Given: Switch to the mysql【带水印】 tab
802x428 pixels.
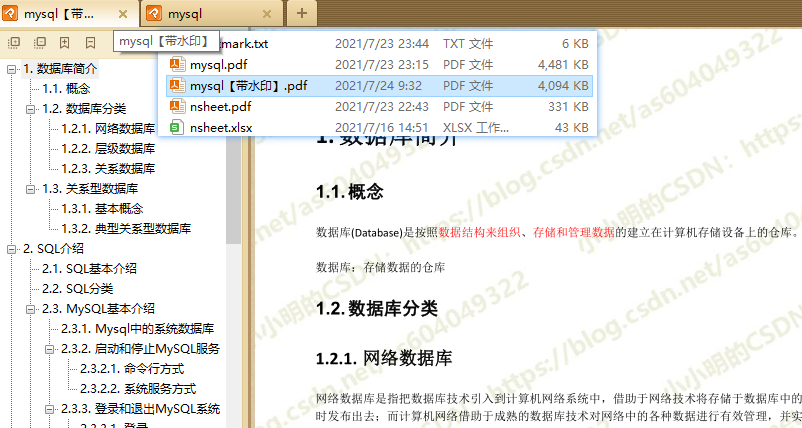Looking at the screenshot, I should click(69, 13).
